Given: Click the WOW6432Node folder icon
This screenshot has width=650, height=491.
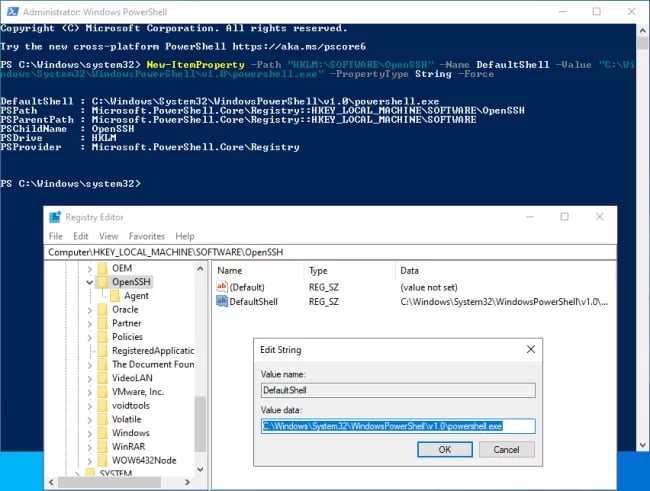Looking at the screenshot, I should click(102, 460).
